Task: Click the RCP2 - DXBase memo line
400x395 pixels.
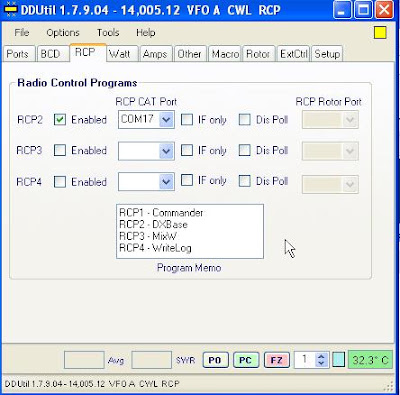Action: pos(153,225)
